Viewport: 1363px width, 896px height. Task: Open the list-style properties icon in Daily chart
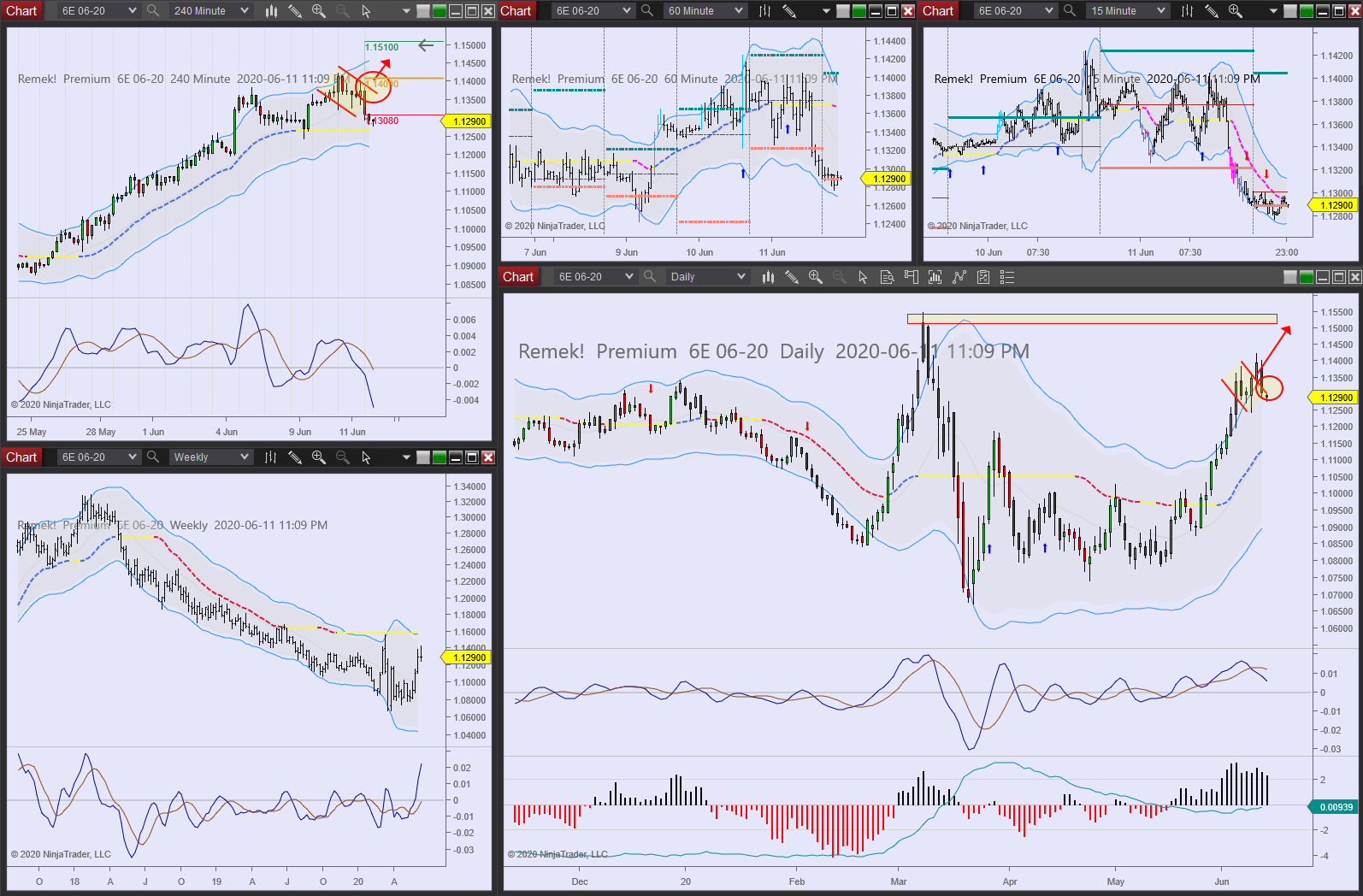tap(1007, 276)
